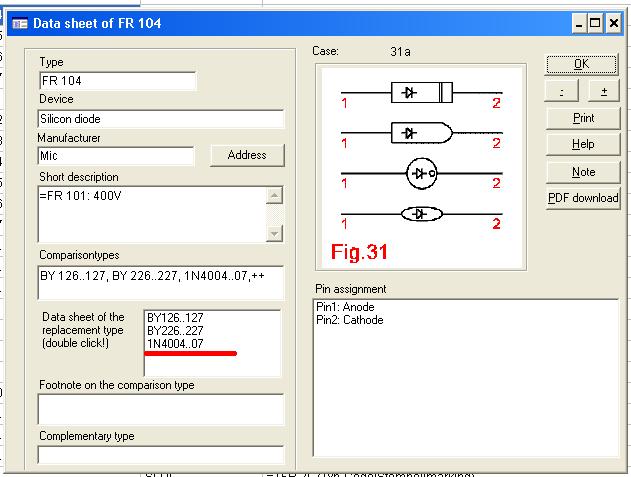Click the OK button
The height and width of the screenshot is (477, 631).
click(x=583, y=64)
